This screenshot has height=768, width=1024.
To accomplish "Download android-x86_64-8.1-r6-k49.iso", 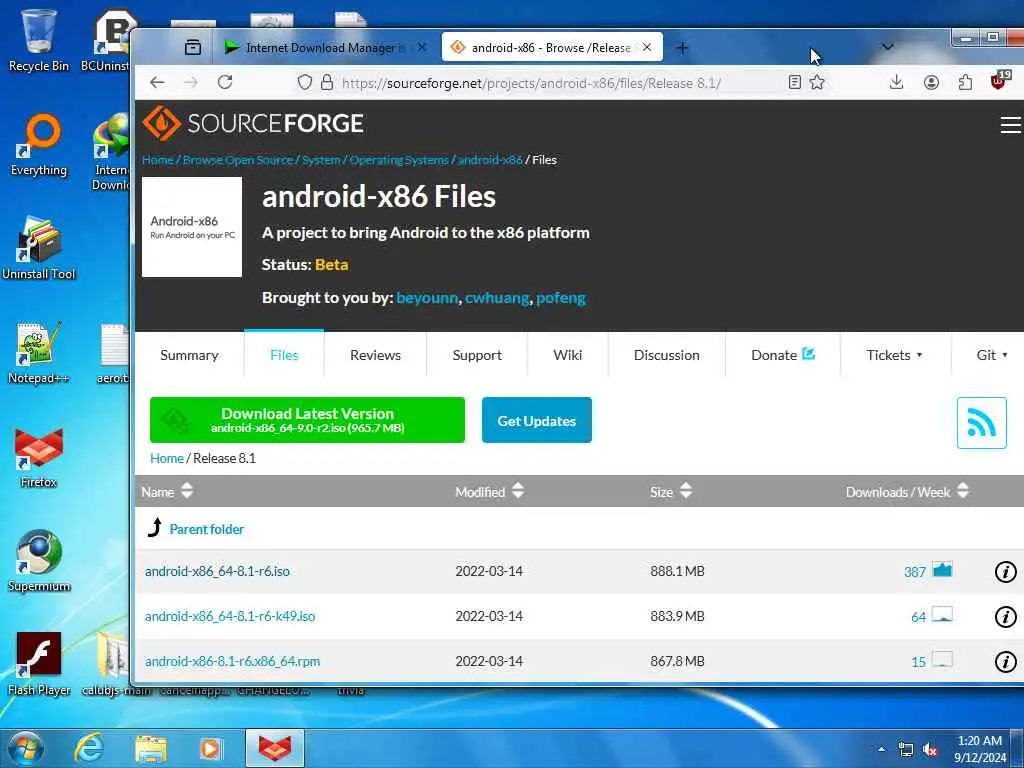I will click(x=230, y=616).
